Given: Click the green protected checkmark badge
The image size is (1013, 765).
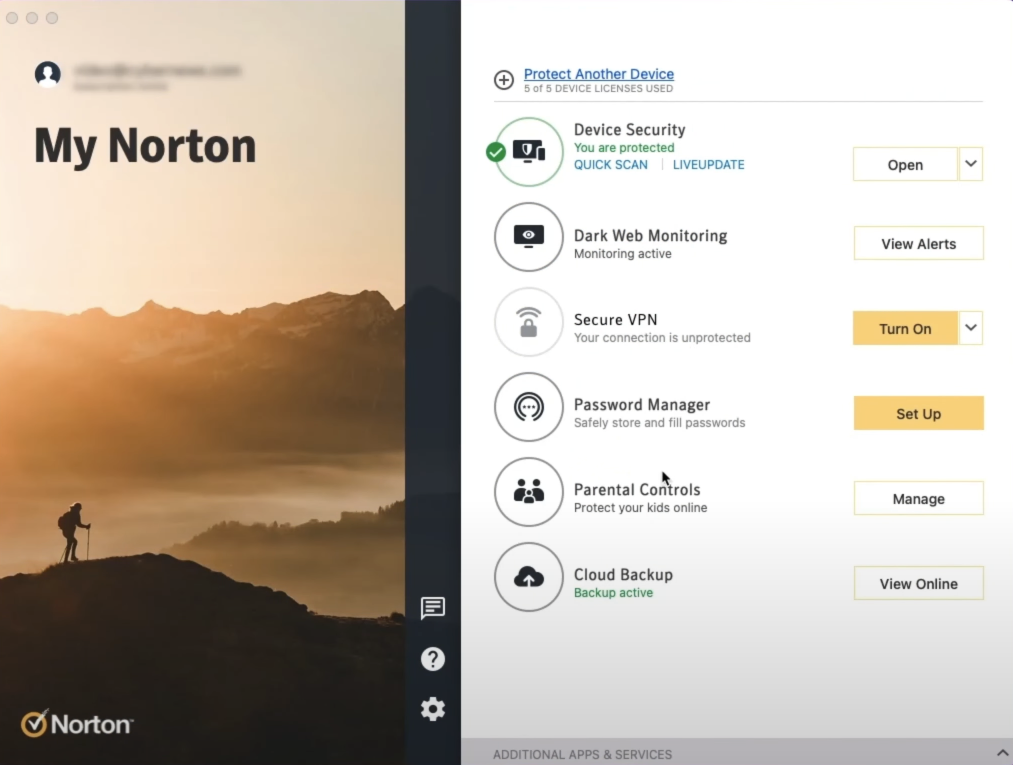Looking at the screenshot, I should point(496,152).
